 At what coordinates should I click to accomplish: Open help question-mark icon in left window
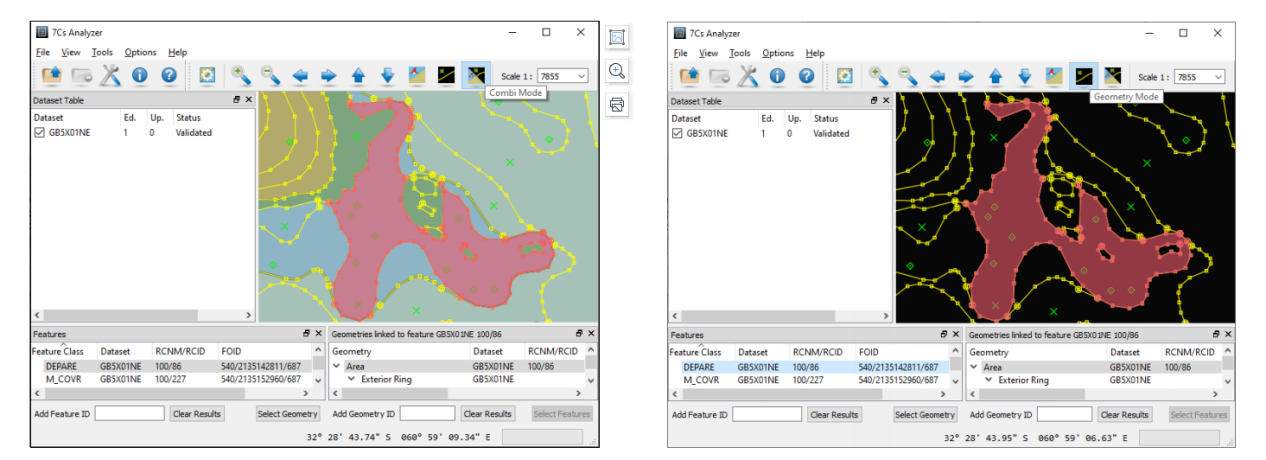169,75
